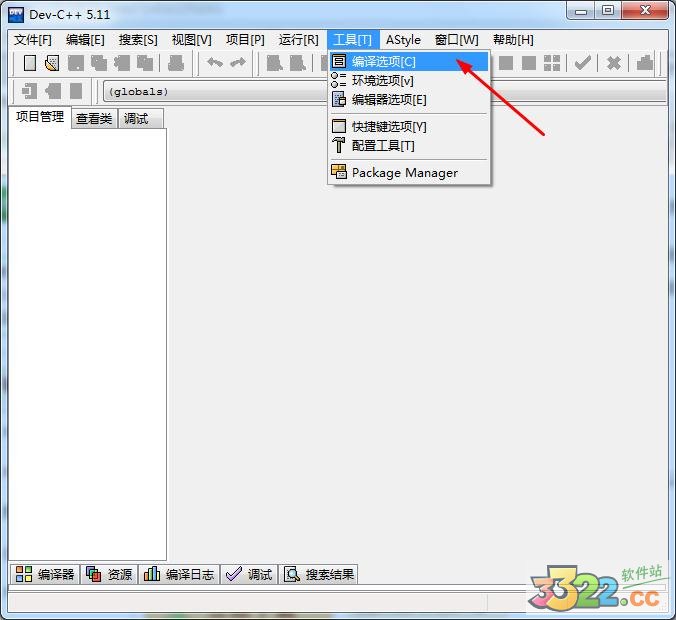Open the bottom 编译器 tab
This screenshot has height=620, width=676.
tap(45, 574)
